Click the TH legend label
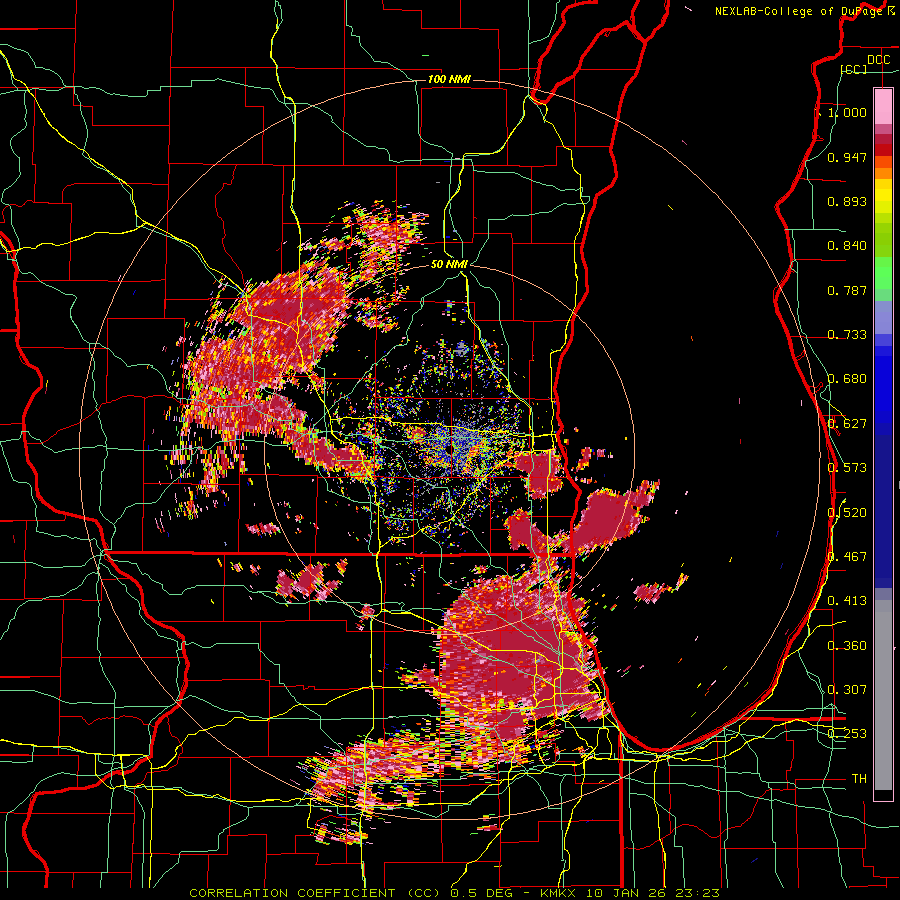900x900 pixels. click(859, 779)
